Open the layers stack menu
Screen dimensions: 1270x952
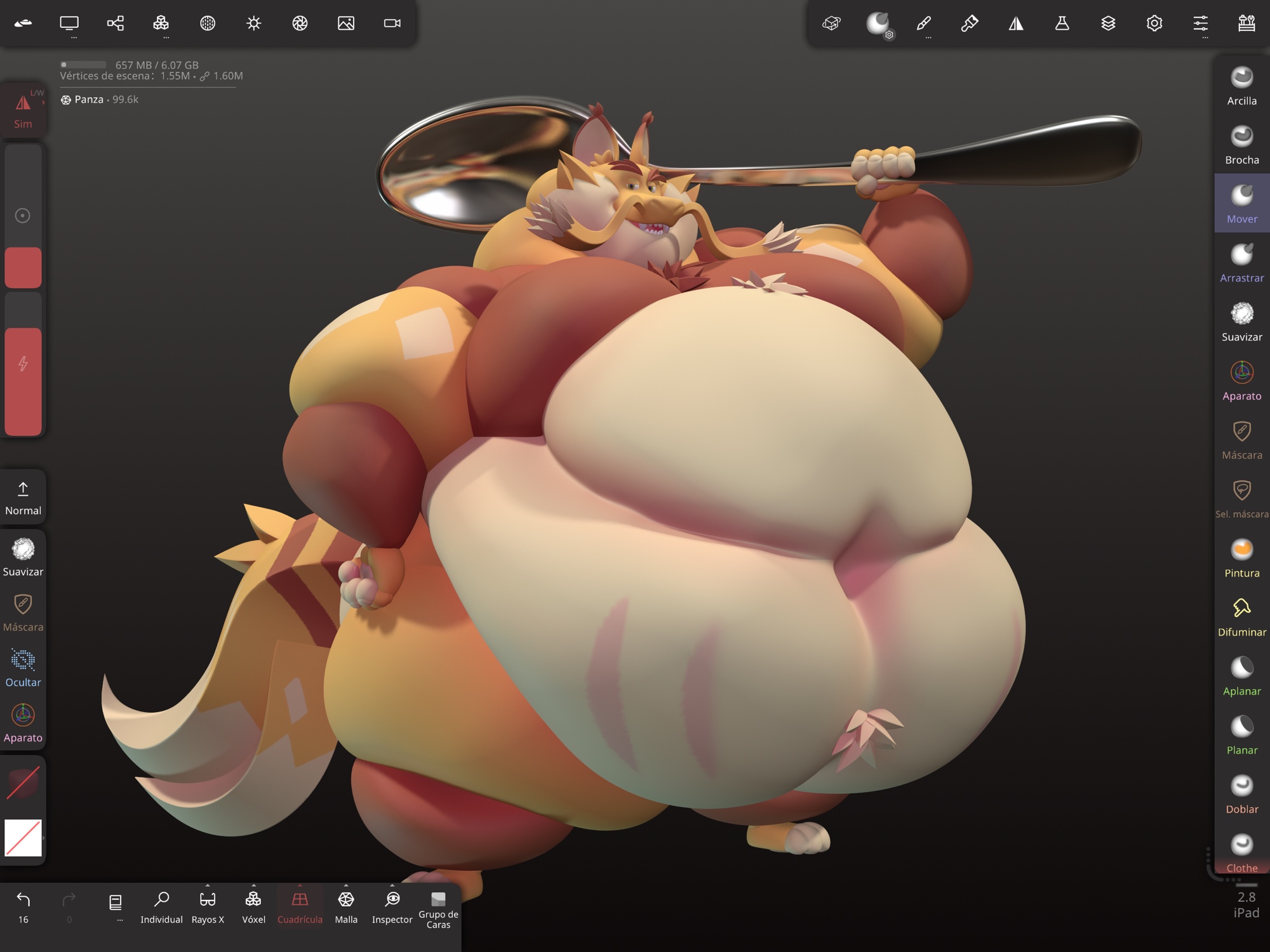(x=1108, y=23)
